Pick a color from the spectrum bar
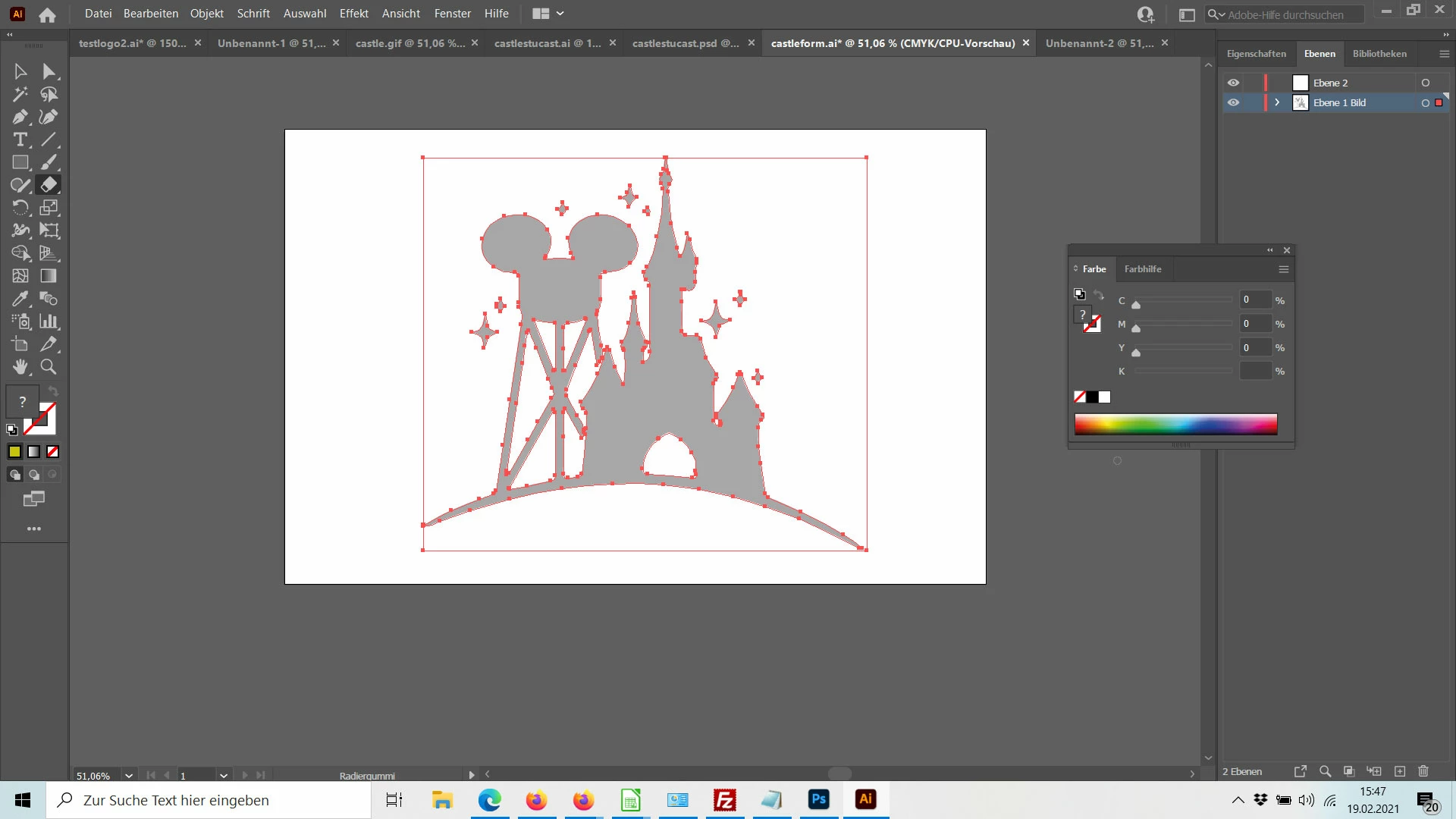The image size is (1456, 819). tap(1175, 424)
